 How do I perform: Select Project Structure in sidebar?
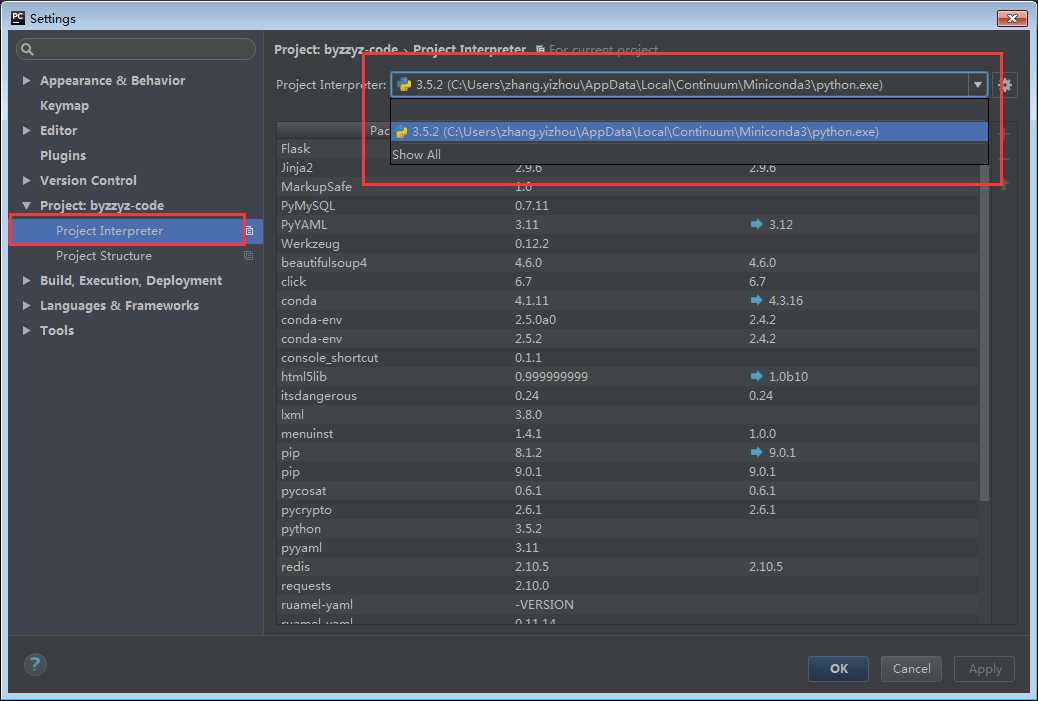[x=136, y=256]
